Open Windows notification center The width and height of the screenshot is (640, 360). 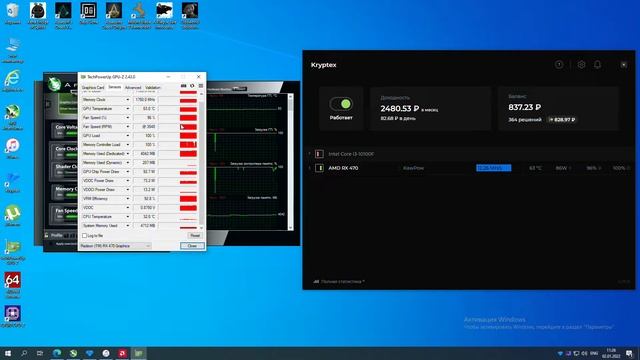[x=629, y=353]
